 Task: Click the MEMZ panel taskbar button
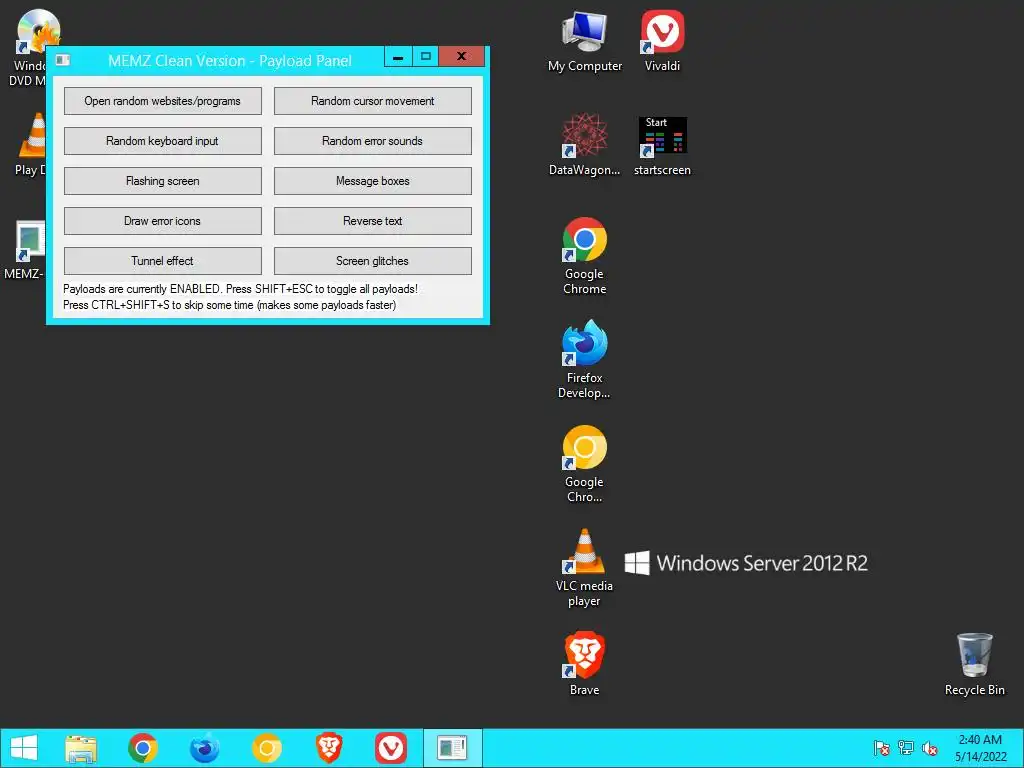point(453,748)
